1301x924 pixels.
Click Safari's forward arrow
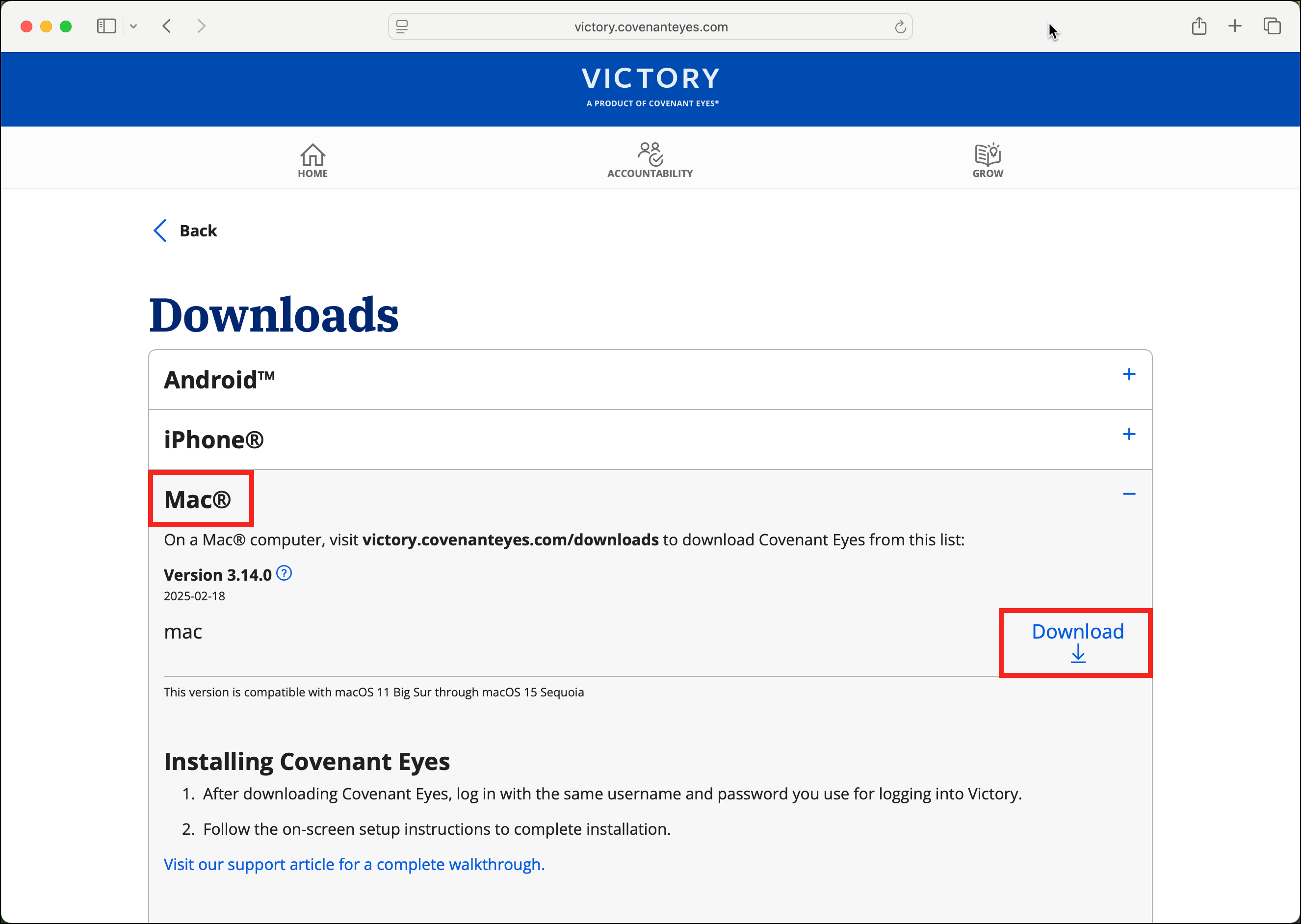click(201, 26)
